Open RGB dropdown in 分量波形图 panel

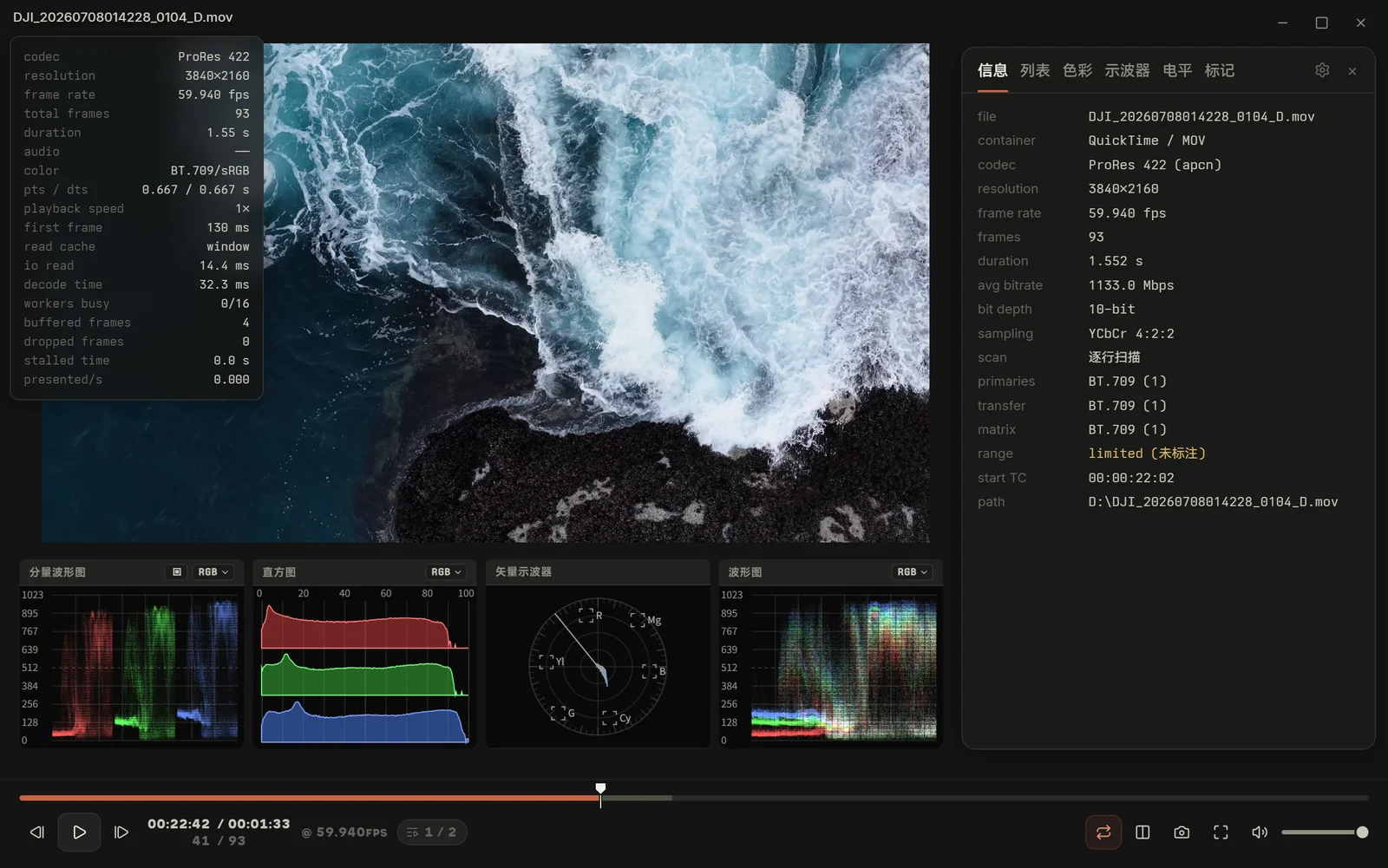pyautogui.click(x=213, y=572)
